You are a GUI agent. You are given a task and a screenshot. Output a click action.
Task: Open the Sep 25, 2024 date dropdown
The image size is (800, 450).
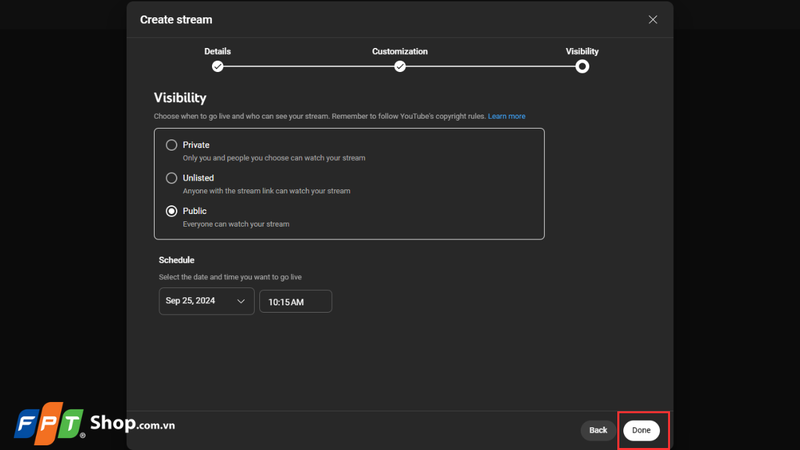point(206,301)
